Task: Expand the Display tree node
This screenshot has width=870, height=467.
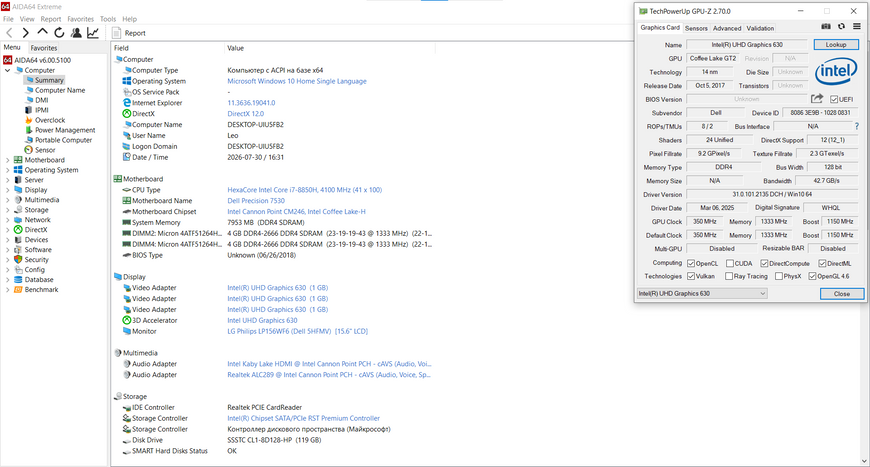Action: (x=7, y=190)
